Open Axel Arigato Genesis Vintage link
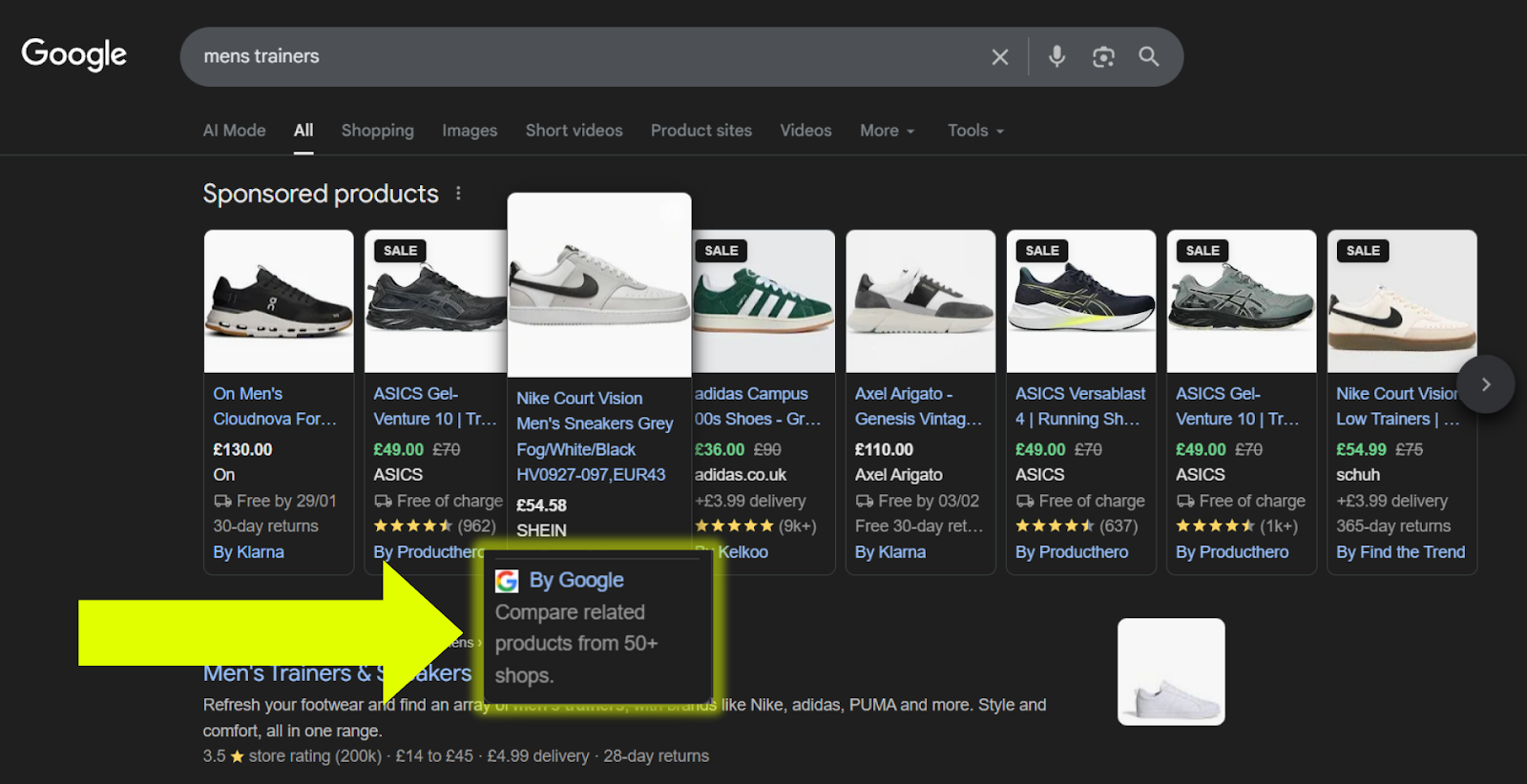Viewport: 1527px width, 784px height. [x=918, y=406]
